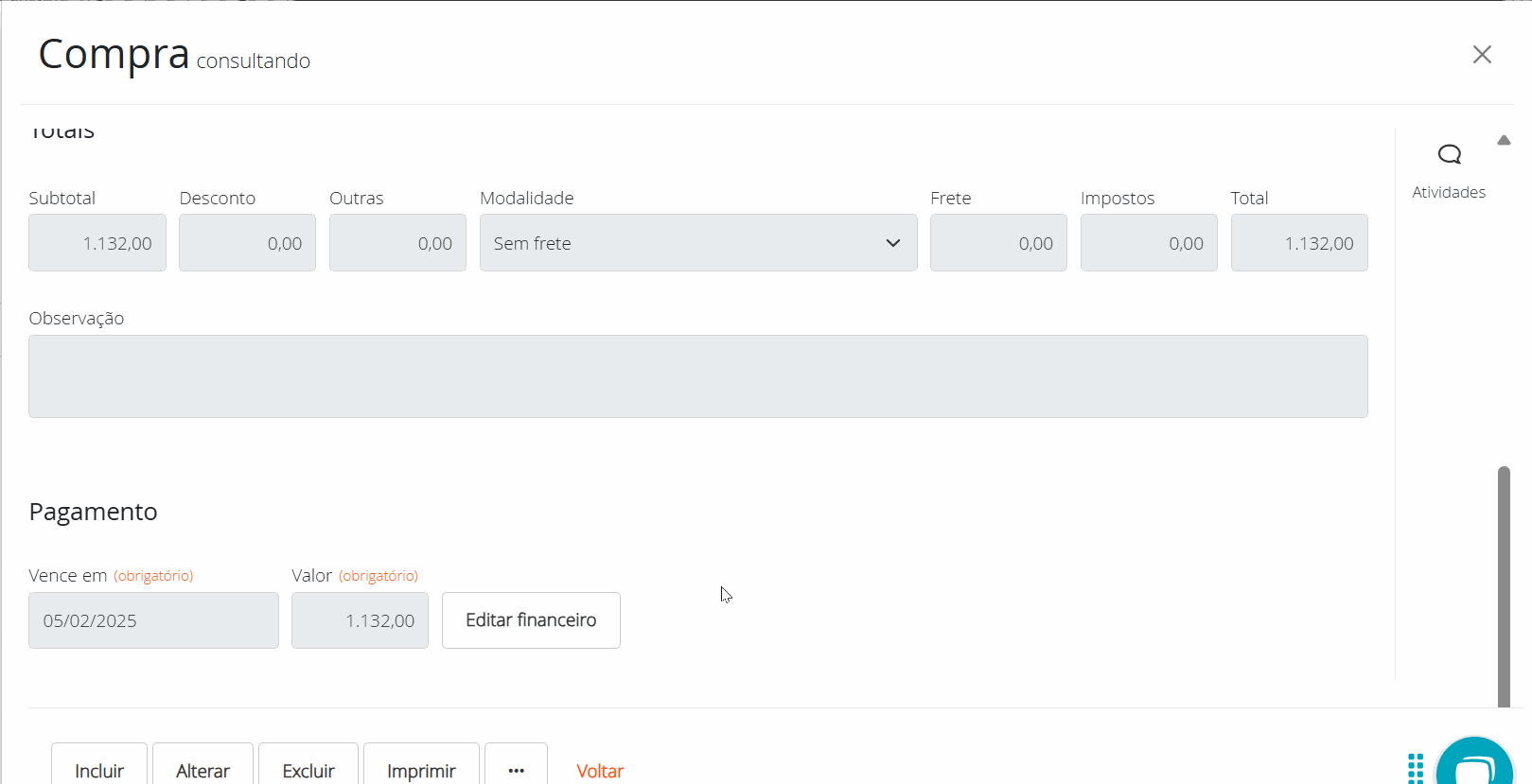The image size is (1532, 784).
Task: Open the more options ellipsis button
Action: point(516,770)
